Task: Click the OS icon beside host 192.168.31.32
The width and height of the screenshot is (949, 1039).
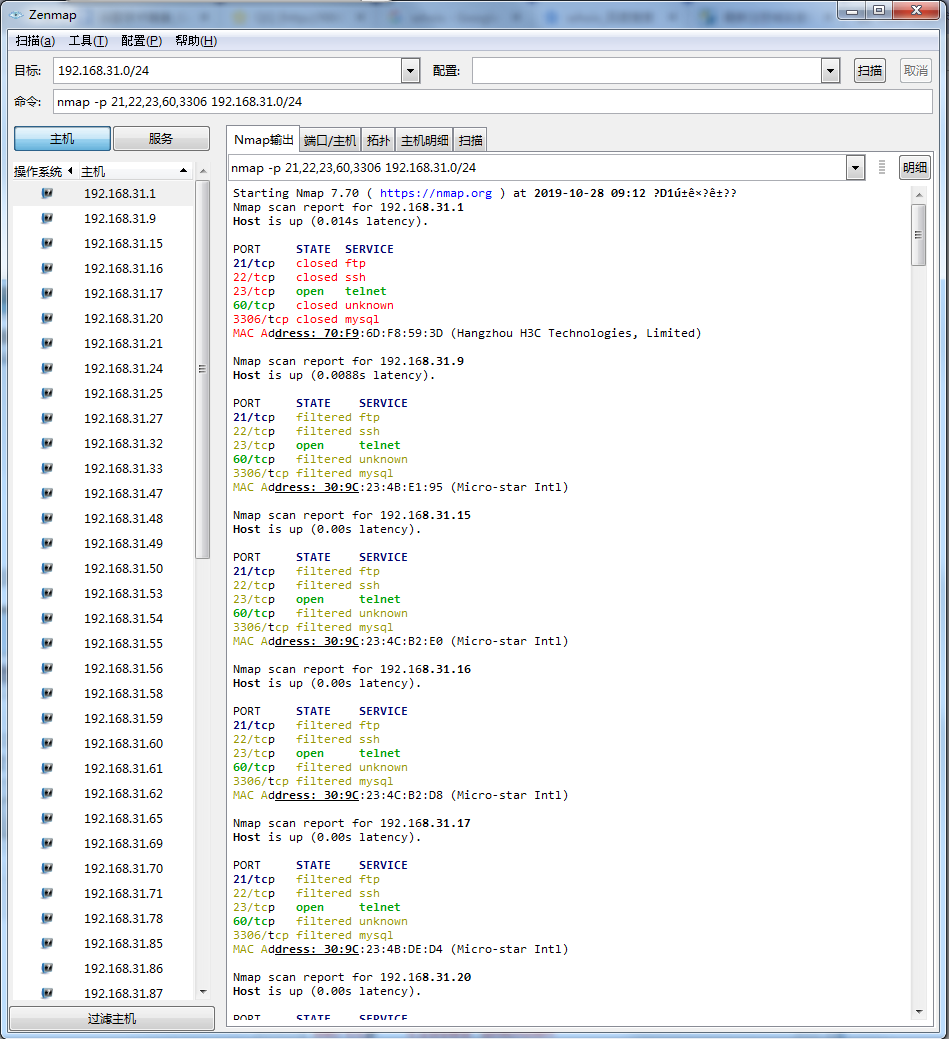Action: (x=47, y=443)
